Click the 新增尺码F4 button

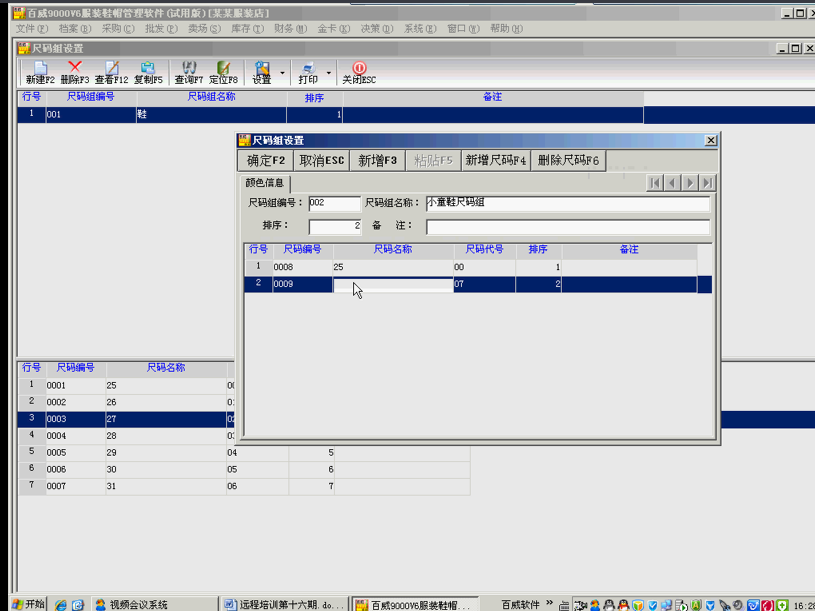point(495,160)
